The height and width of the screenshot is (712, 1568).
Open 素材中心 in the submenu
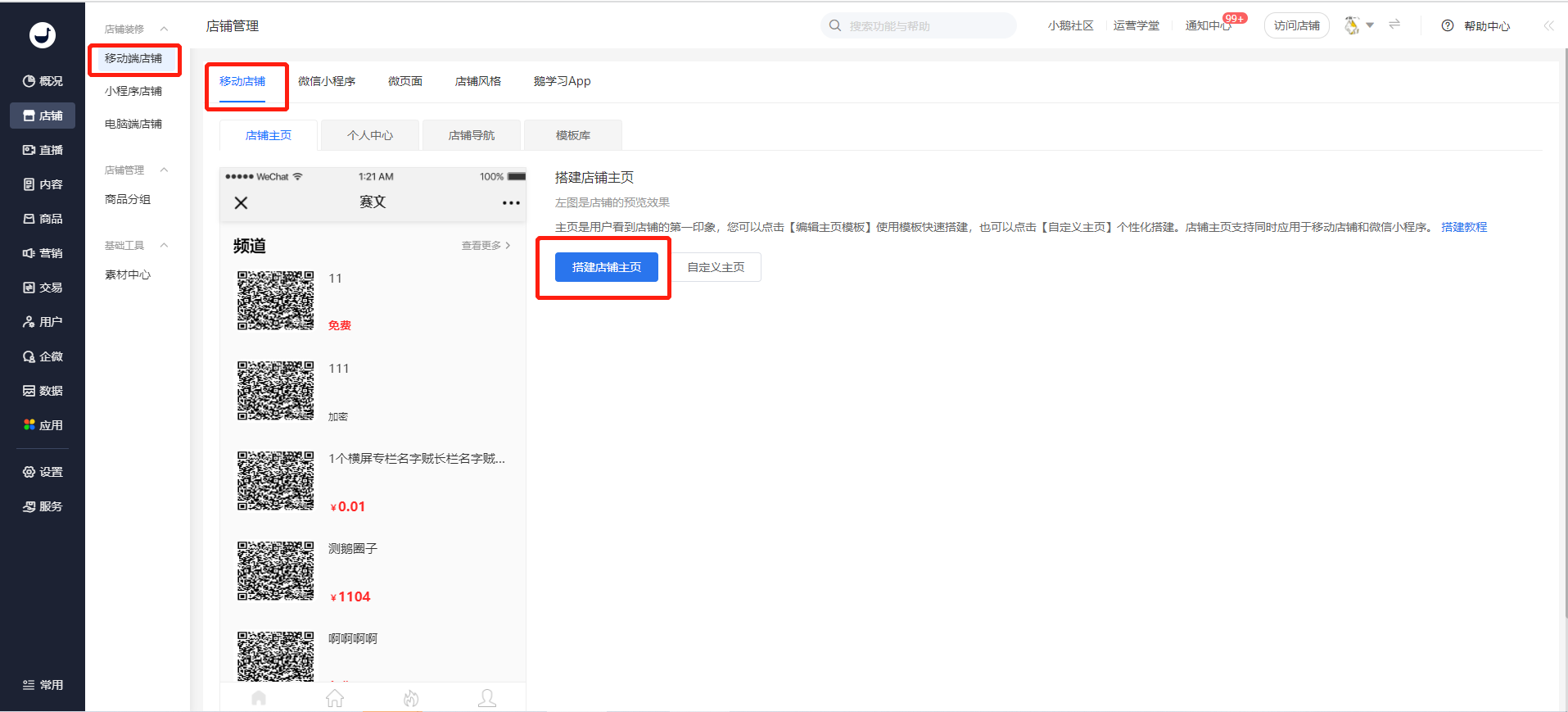(x=128, y=274)
